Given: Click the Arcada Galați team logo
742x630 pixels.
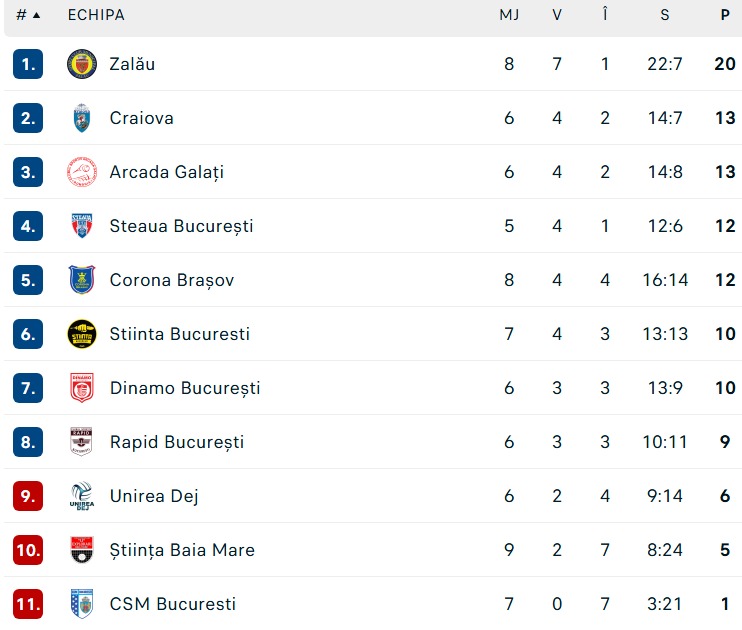Looking at the screenshot, I should point(82,172).
